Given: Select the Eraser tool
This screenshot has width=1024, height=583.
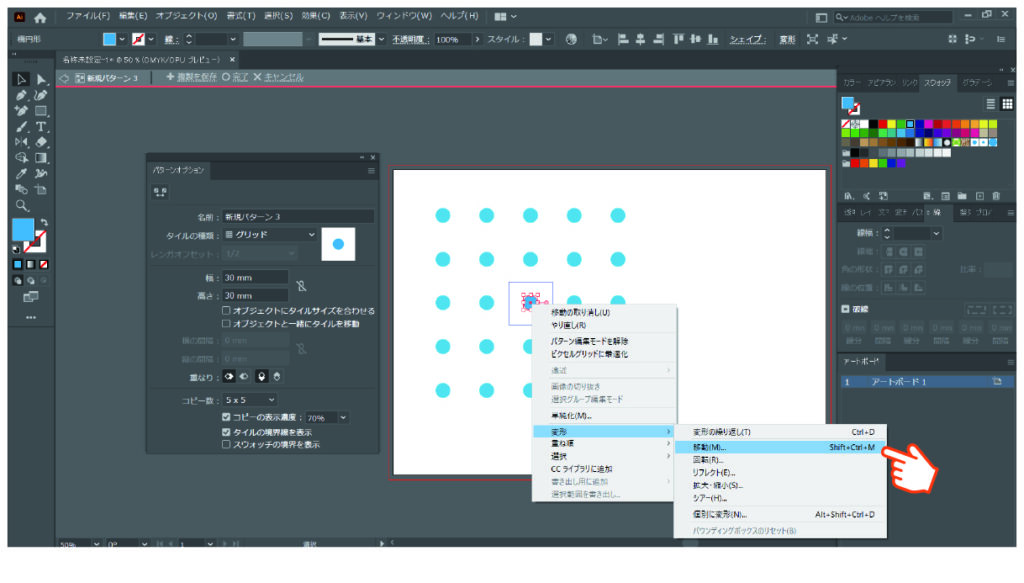Looking at the screenshot, I should pos(41,142).
